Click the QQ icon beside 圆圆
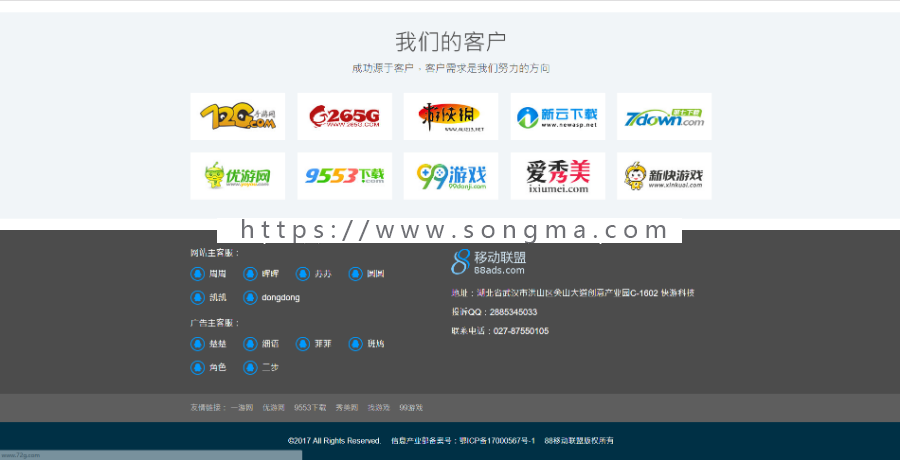Image resolution: width=900 pixels, height=460 pixels. tap(355, 274)
